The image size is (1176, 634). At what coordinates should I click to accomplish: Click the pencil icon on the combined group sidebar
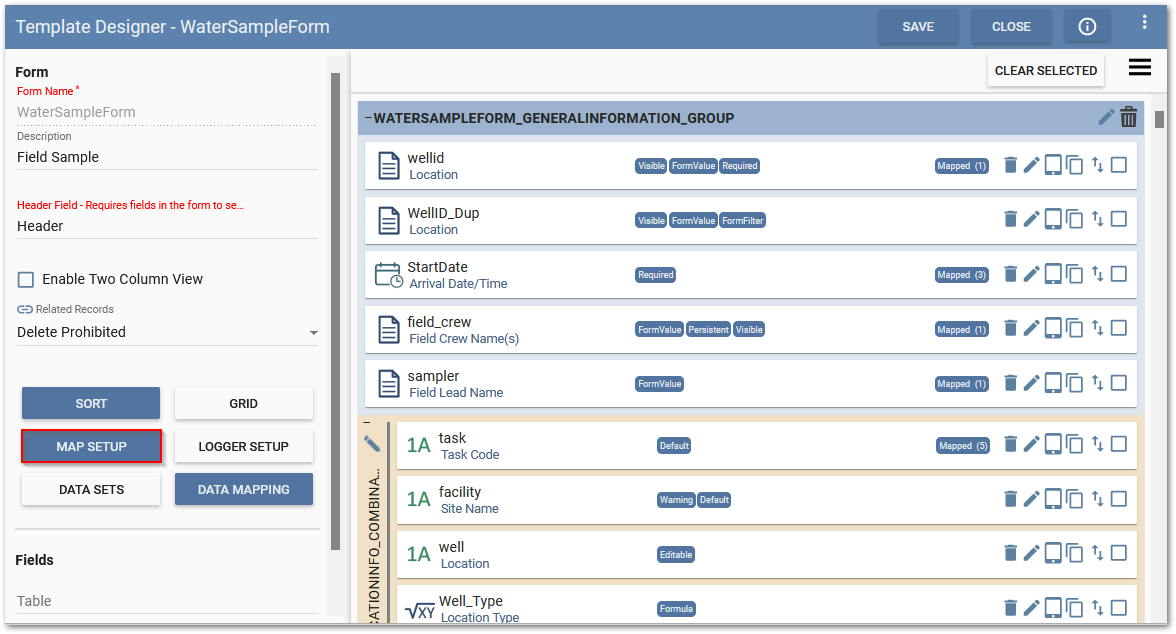click(372, 443)
